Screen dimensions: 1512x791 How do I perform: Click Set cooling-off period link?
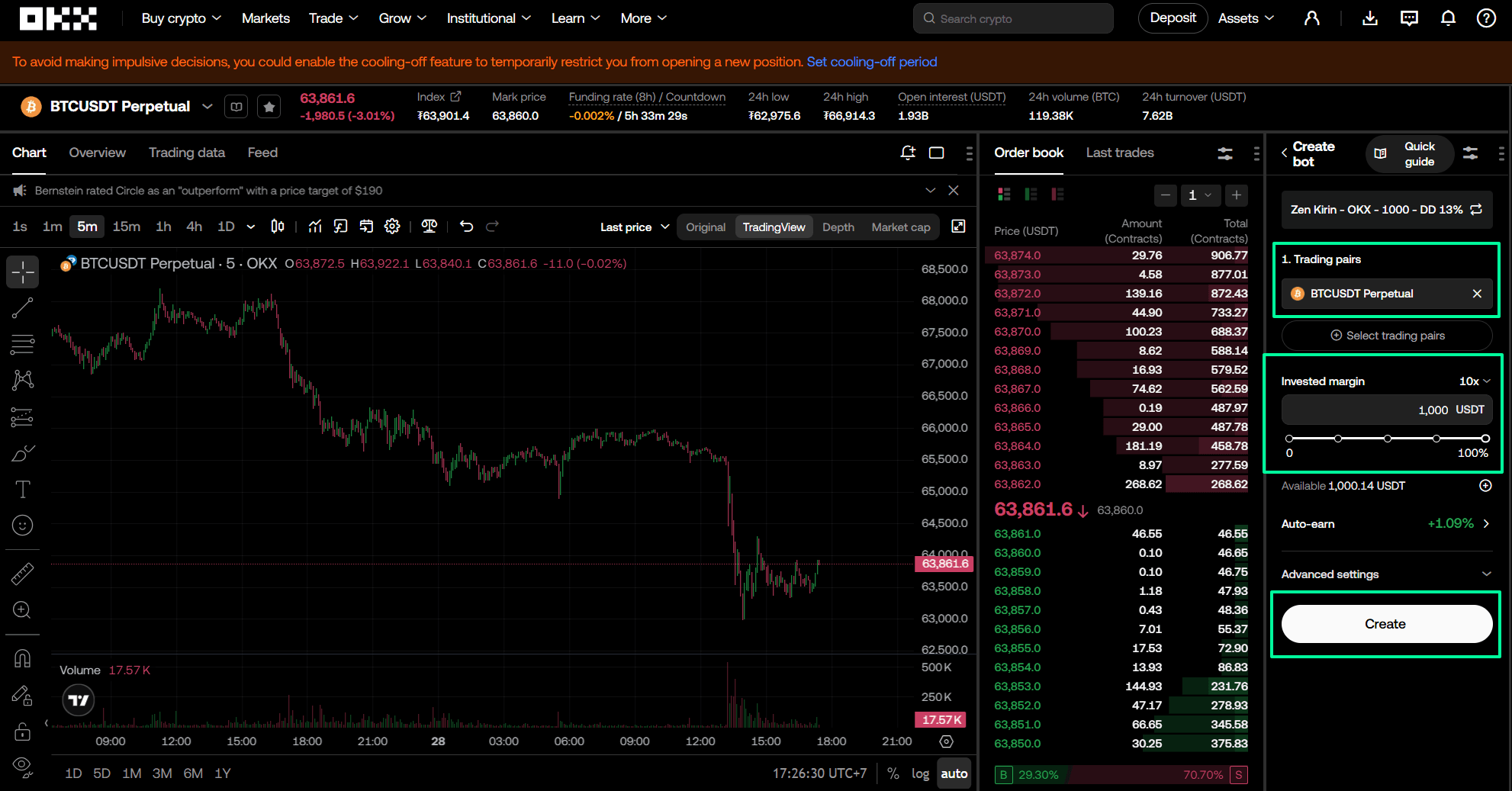pyautogui.click(x=871, y=62)
